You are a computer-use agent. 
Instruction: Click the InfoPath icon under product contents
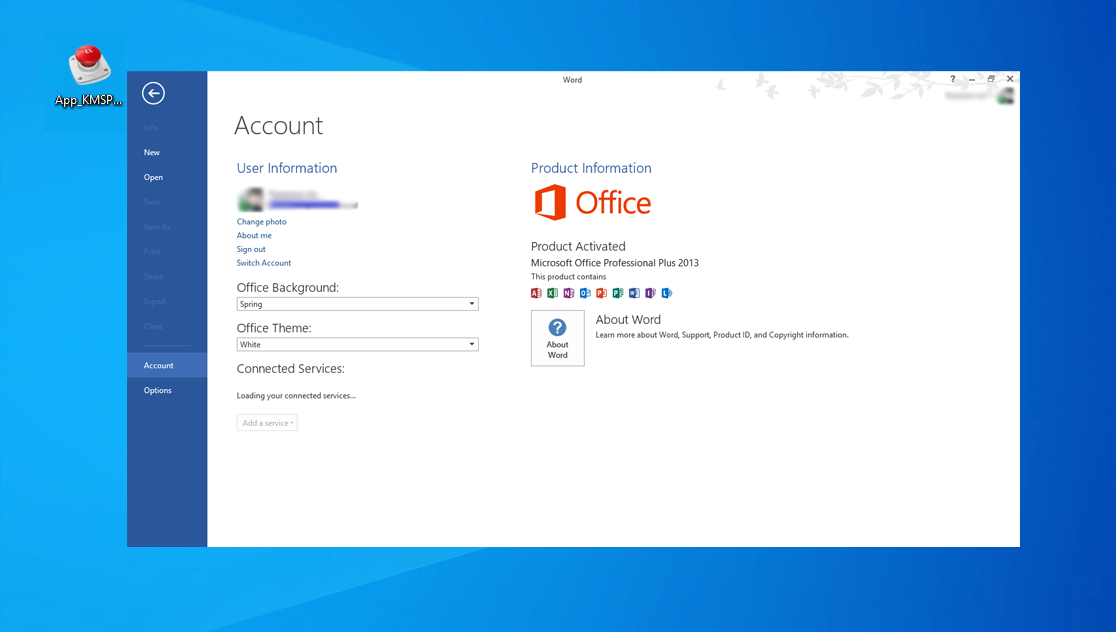pos(651,293)
